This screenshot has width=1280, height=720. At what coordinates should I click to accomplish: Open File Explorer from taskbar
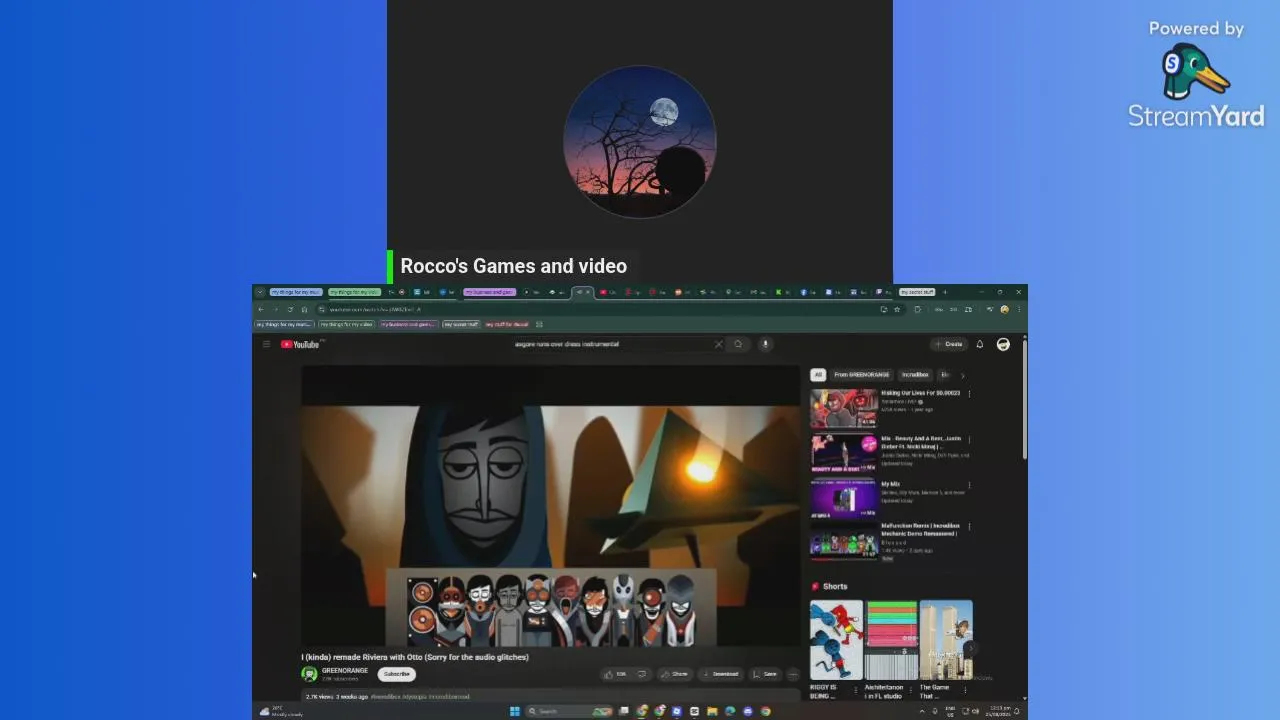712,711
